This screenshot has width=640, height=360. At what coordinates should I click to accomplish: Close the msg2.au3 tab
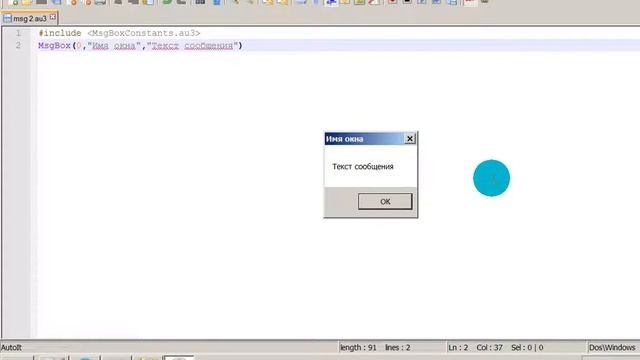pyautogui.click(x=53, y=17)
